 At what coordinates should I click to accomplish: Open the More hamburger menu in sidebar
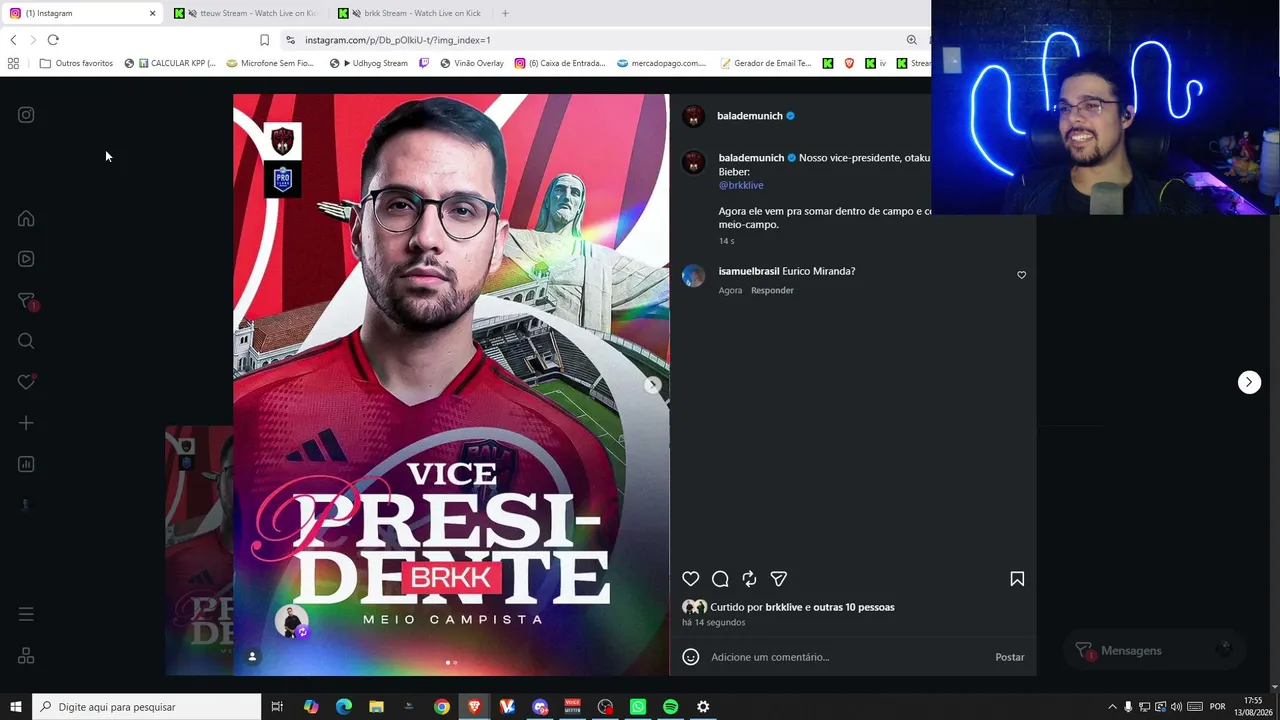click(x=26, y=614)
